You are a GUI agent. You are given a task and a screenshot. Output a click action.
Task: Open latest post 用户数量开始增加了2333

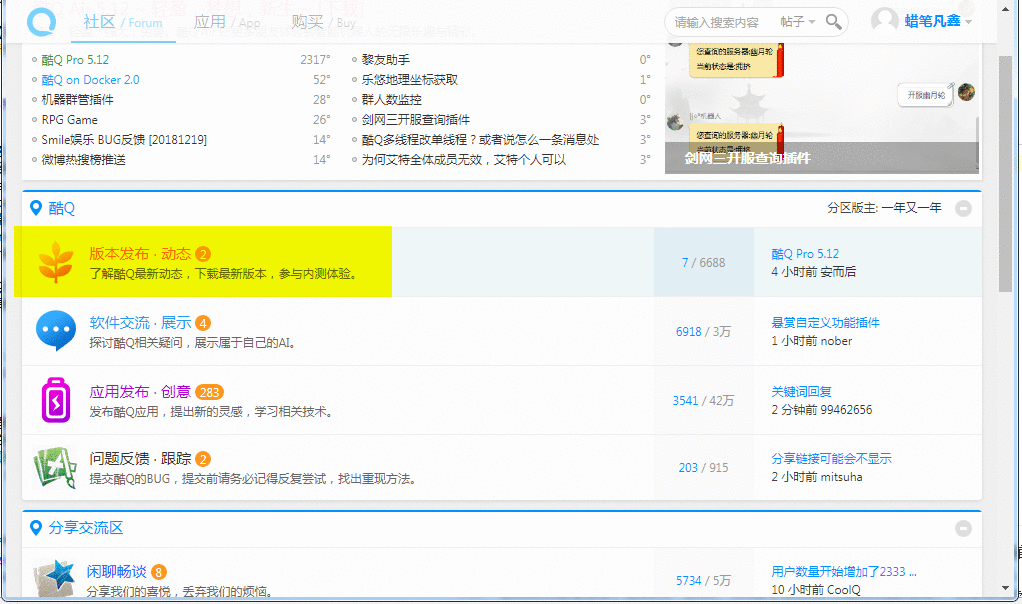click(x=843, y=571)
